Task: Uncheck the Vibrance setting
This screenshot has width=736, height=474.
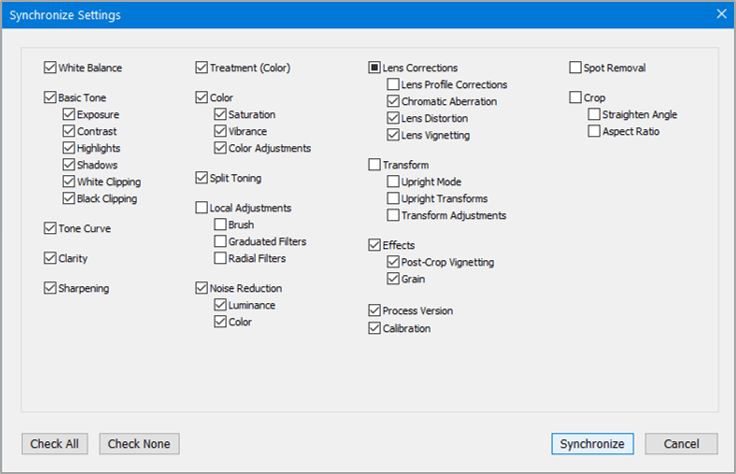Action: point(220,131)
